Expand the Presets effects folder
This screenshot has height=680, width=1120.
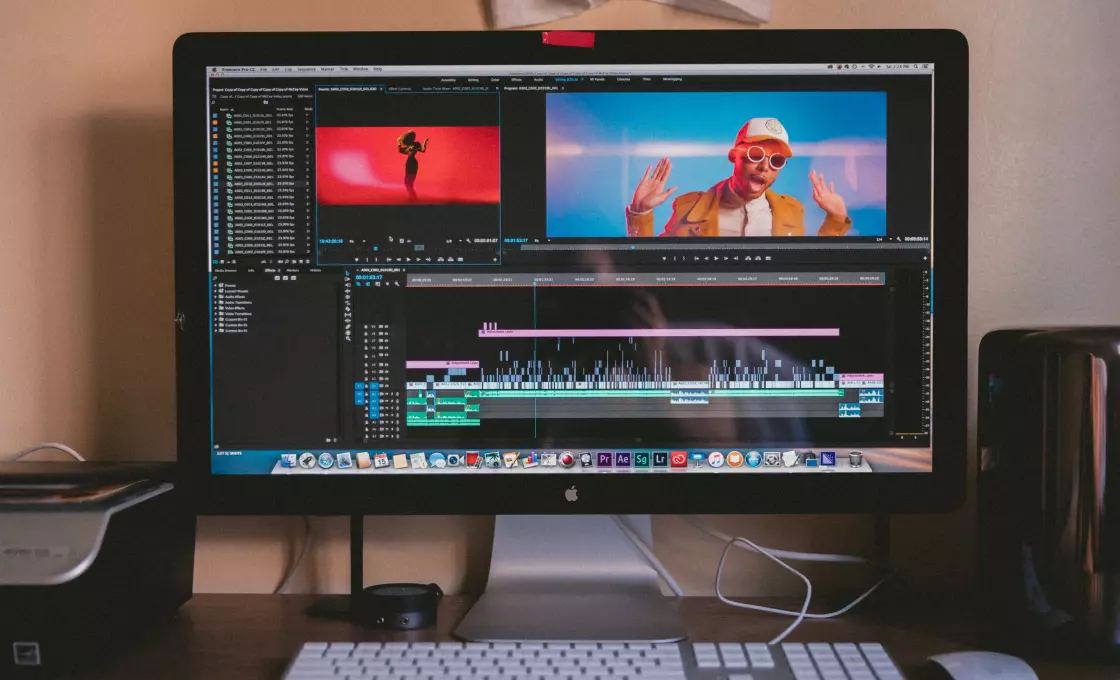click(x=216, y=285)
